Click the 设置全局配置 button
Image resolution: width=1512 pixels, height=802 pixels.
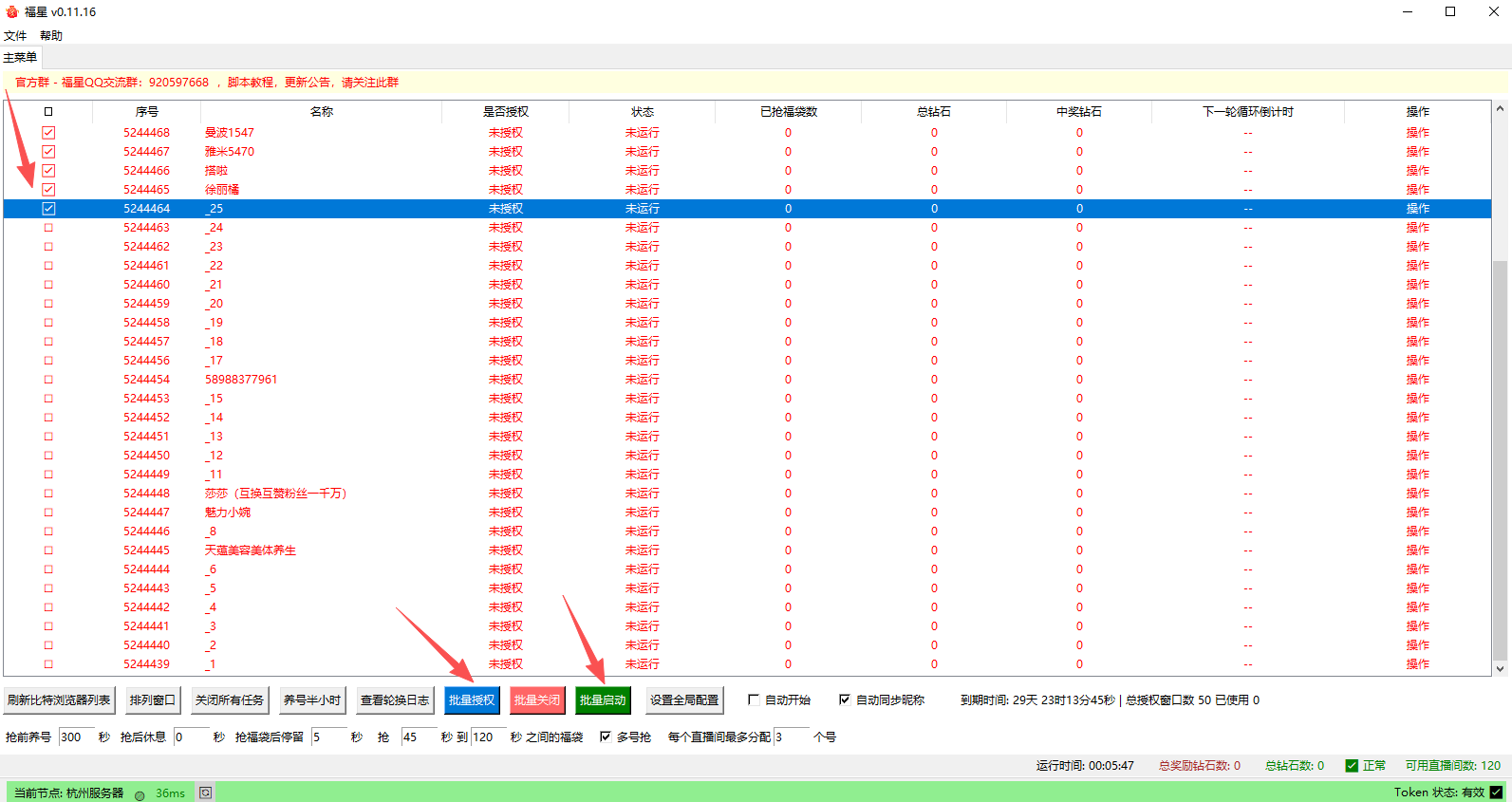pyautogui.click(x=684, y=700)
